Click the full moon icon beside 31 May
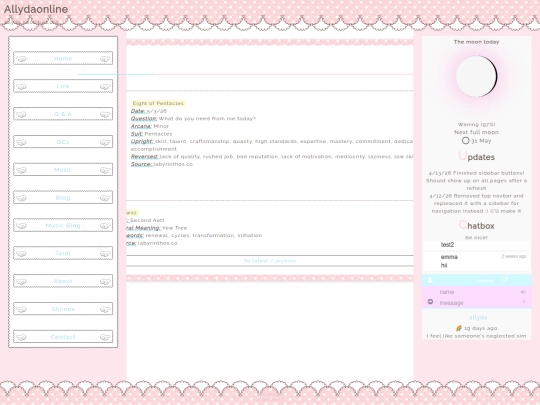 (465, 141)
